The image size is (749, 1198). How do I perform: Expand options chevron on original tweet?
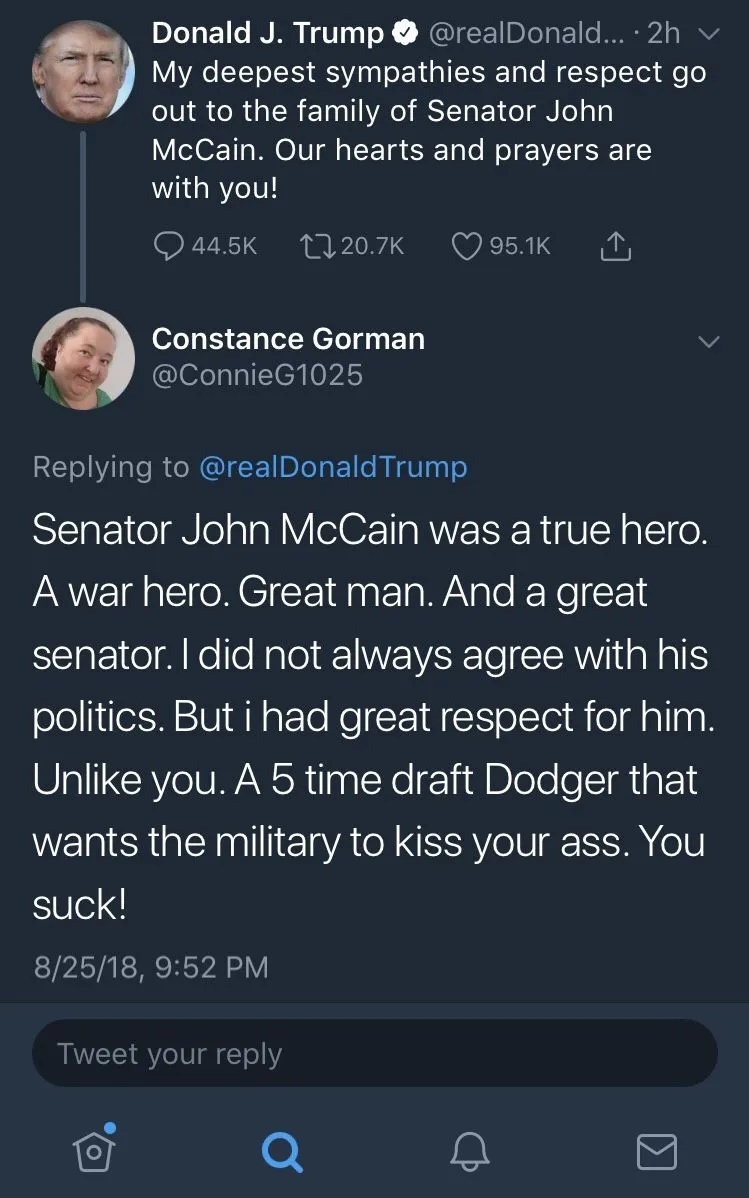coord(708,35)
